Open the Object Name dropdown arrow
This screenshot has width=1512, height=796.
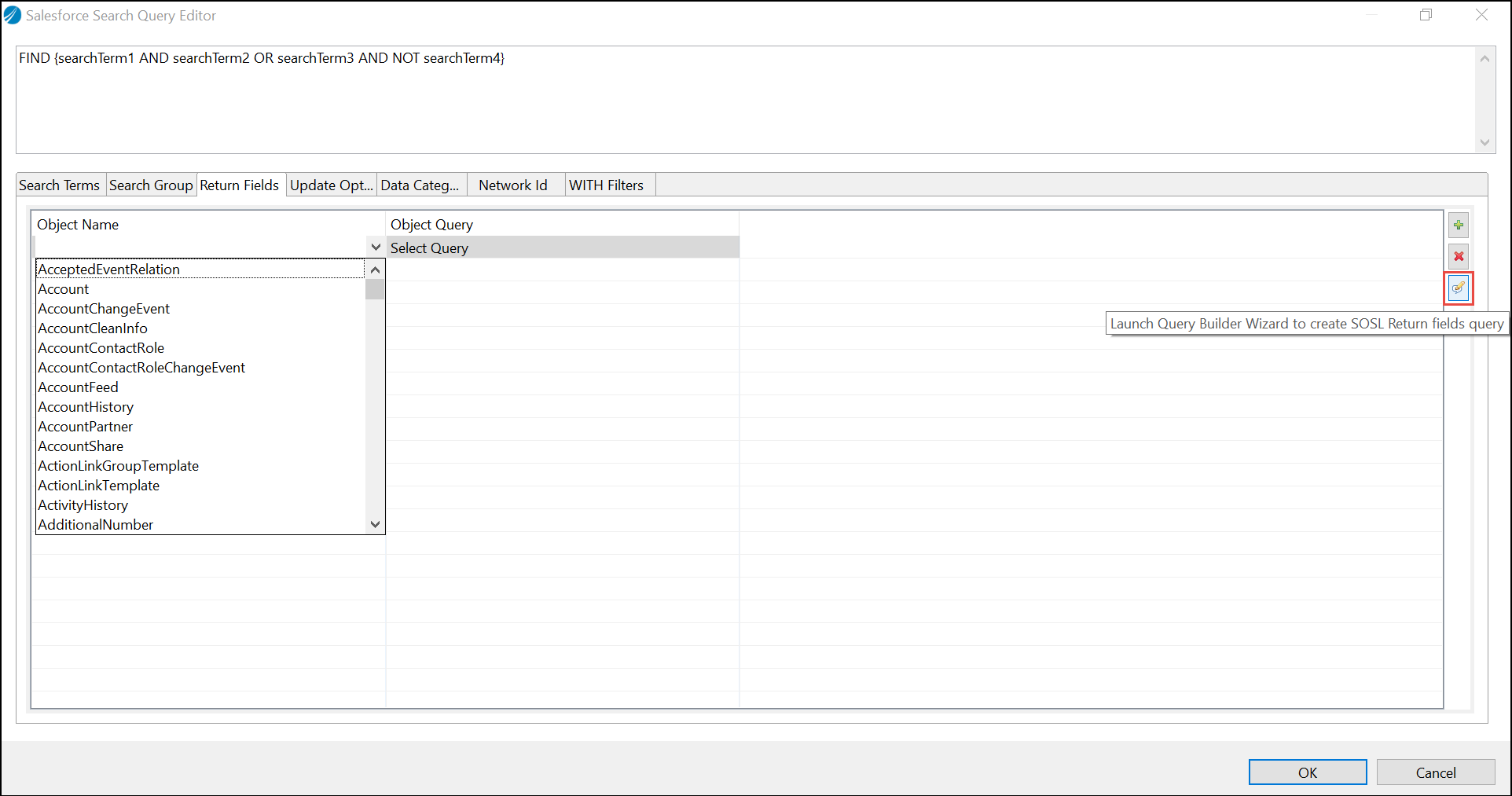click(376, 248)
